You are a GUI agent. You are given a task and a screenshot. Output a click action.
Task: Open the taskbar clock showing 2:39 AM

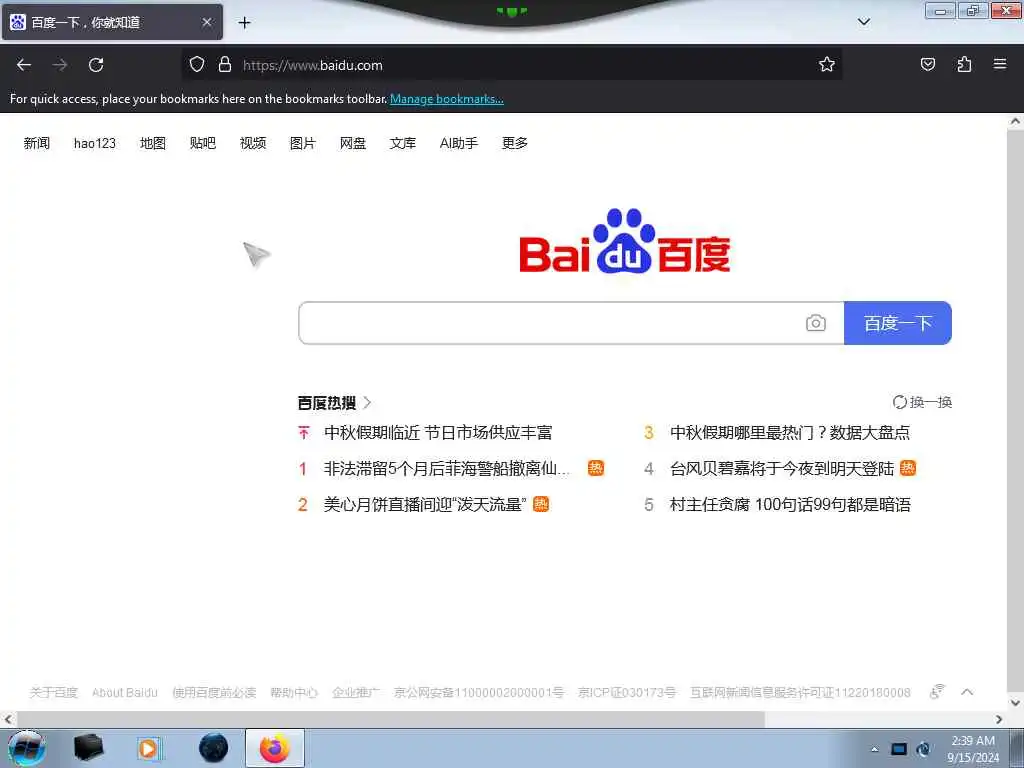point(973,749)
